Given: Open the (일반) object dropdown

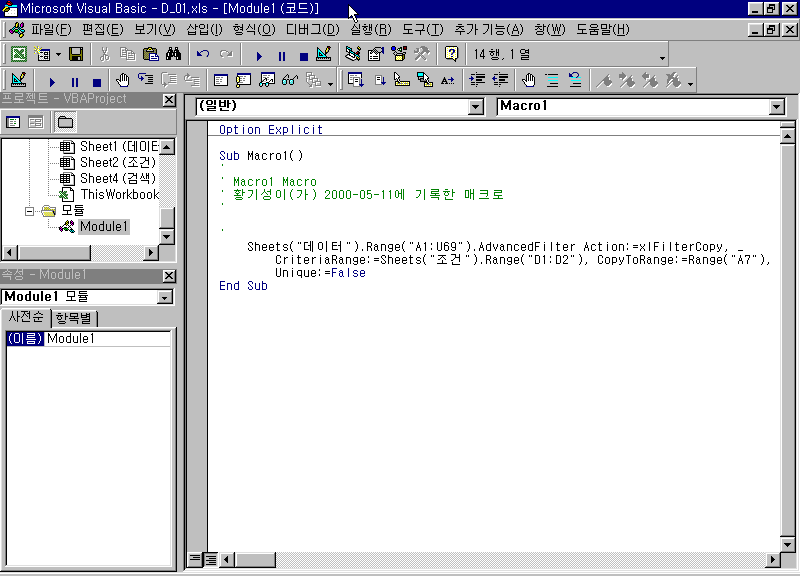Looking at the screenshot, I should pyautogui.click(x=476, y=107).
